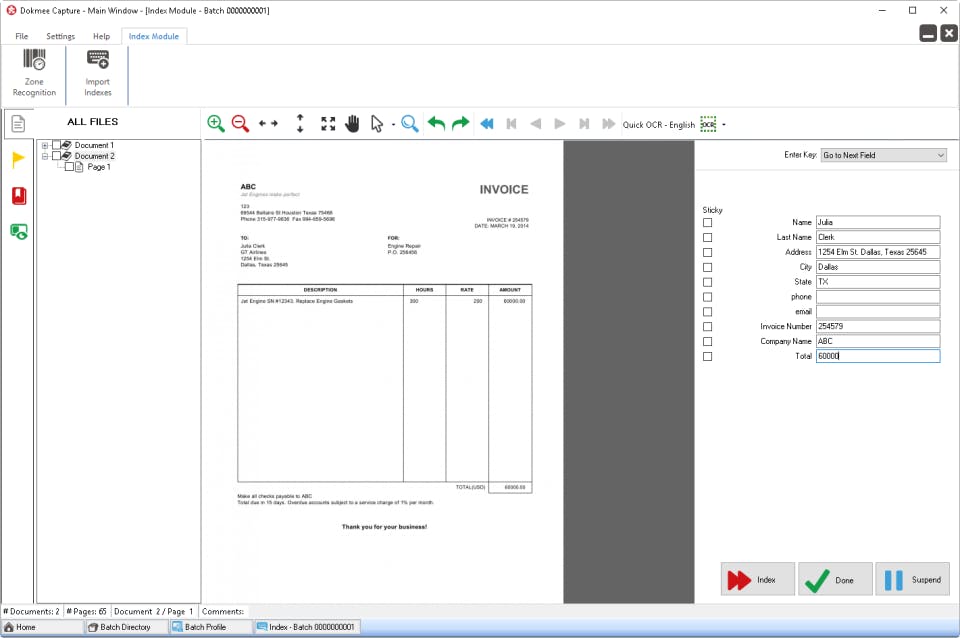Open the Settings menu
Viewport: 960px width, 638px height.
tap(61, 36)
